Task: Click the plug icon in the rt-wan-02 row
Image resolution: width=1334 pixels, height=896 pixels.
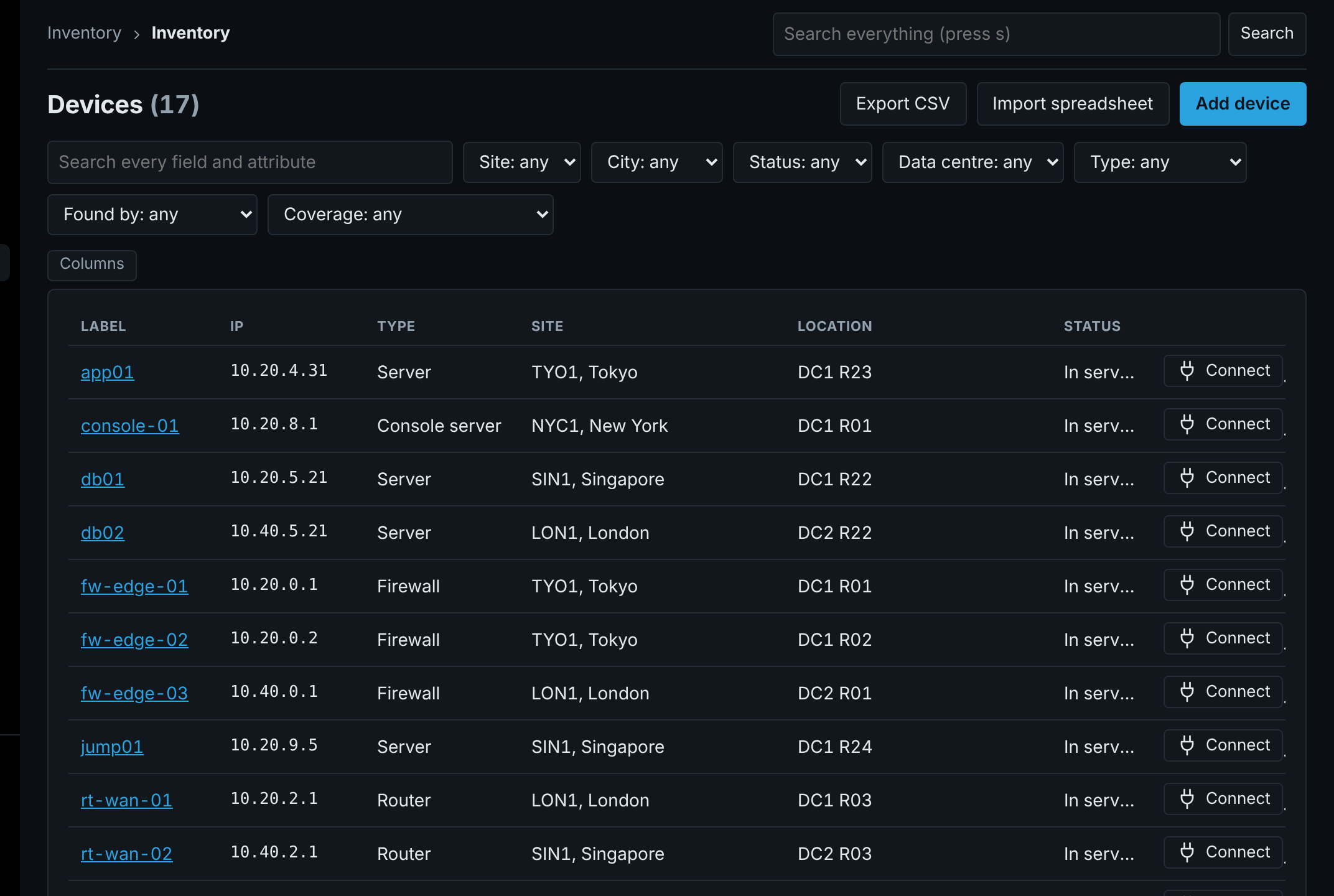Action: click(1187, 852)
